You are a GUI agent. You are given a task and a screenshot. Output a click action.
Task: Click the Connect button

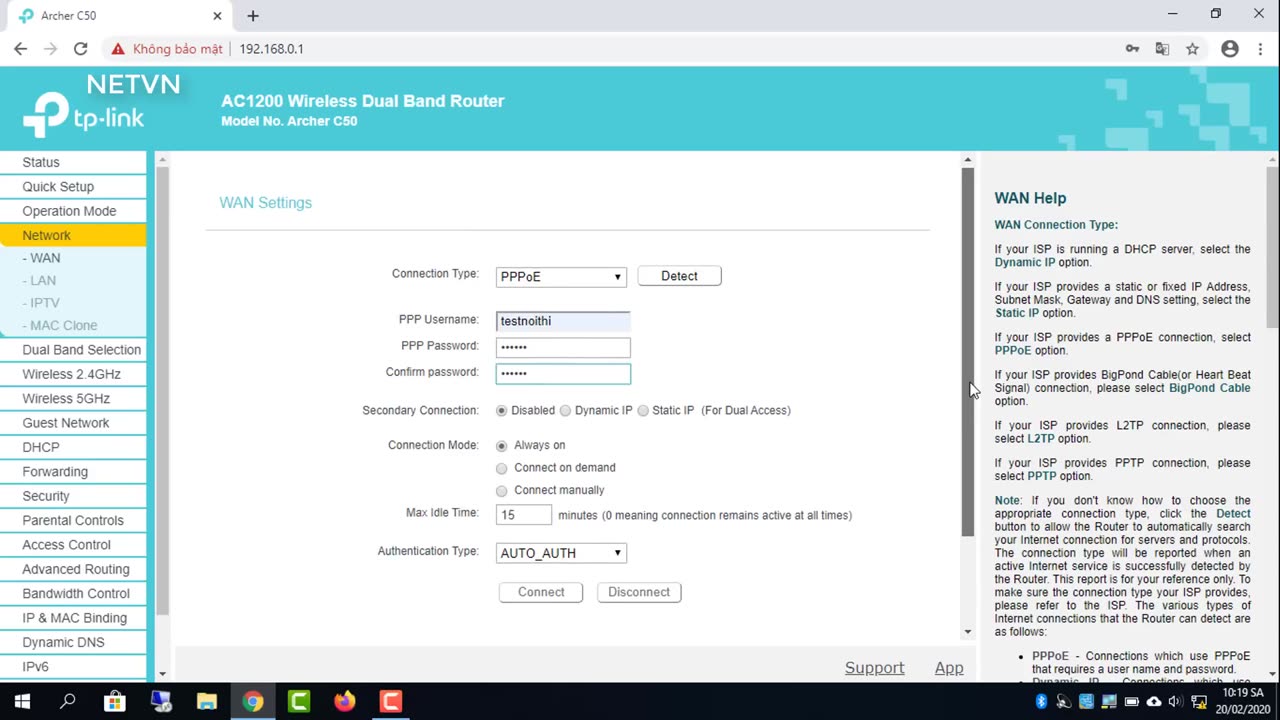[x=541, y=592]
